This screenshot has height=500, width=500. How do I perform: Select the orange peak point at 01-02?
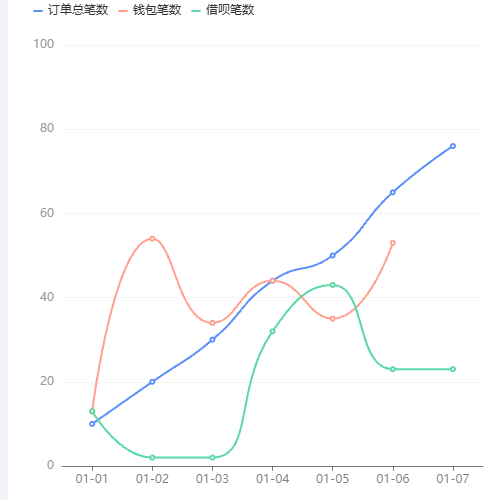(x=152, y=239)
